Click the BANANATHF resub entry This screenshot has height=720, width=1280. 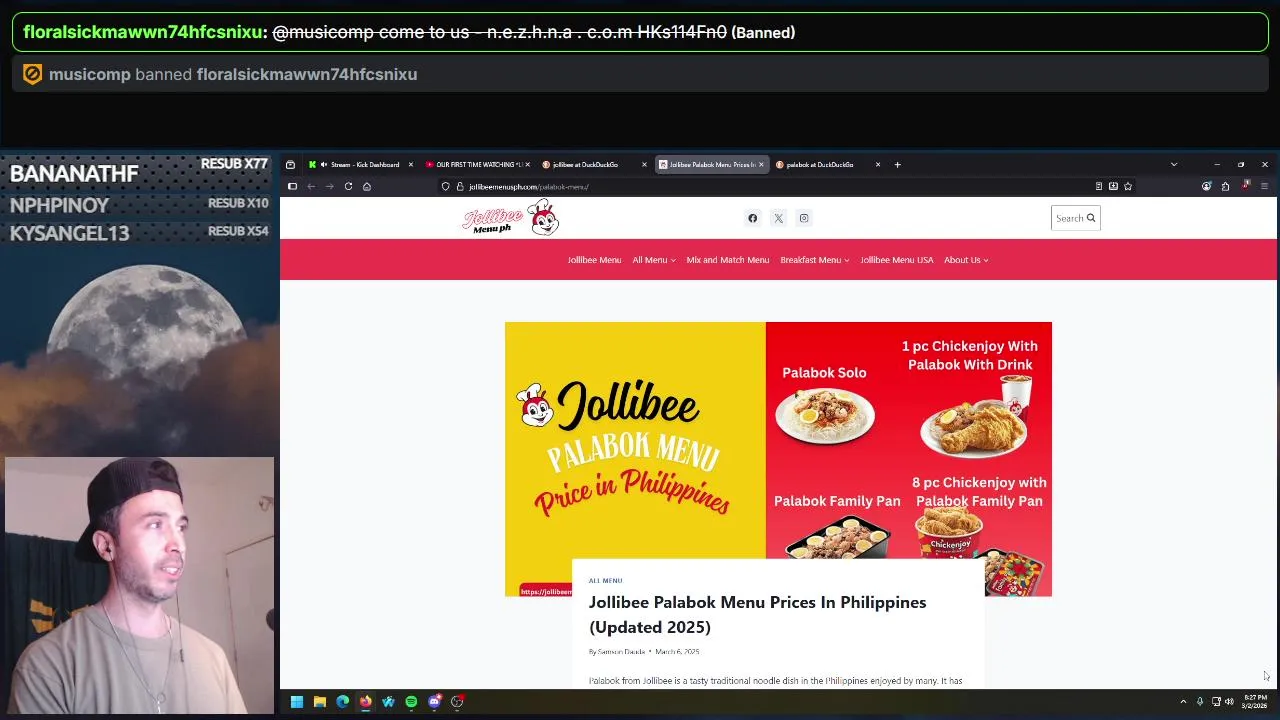(139, 172)
